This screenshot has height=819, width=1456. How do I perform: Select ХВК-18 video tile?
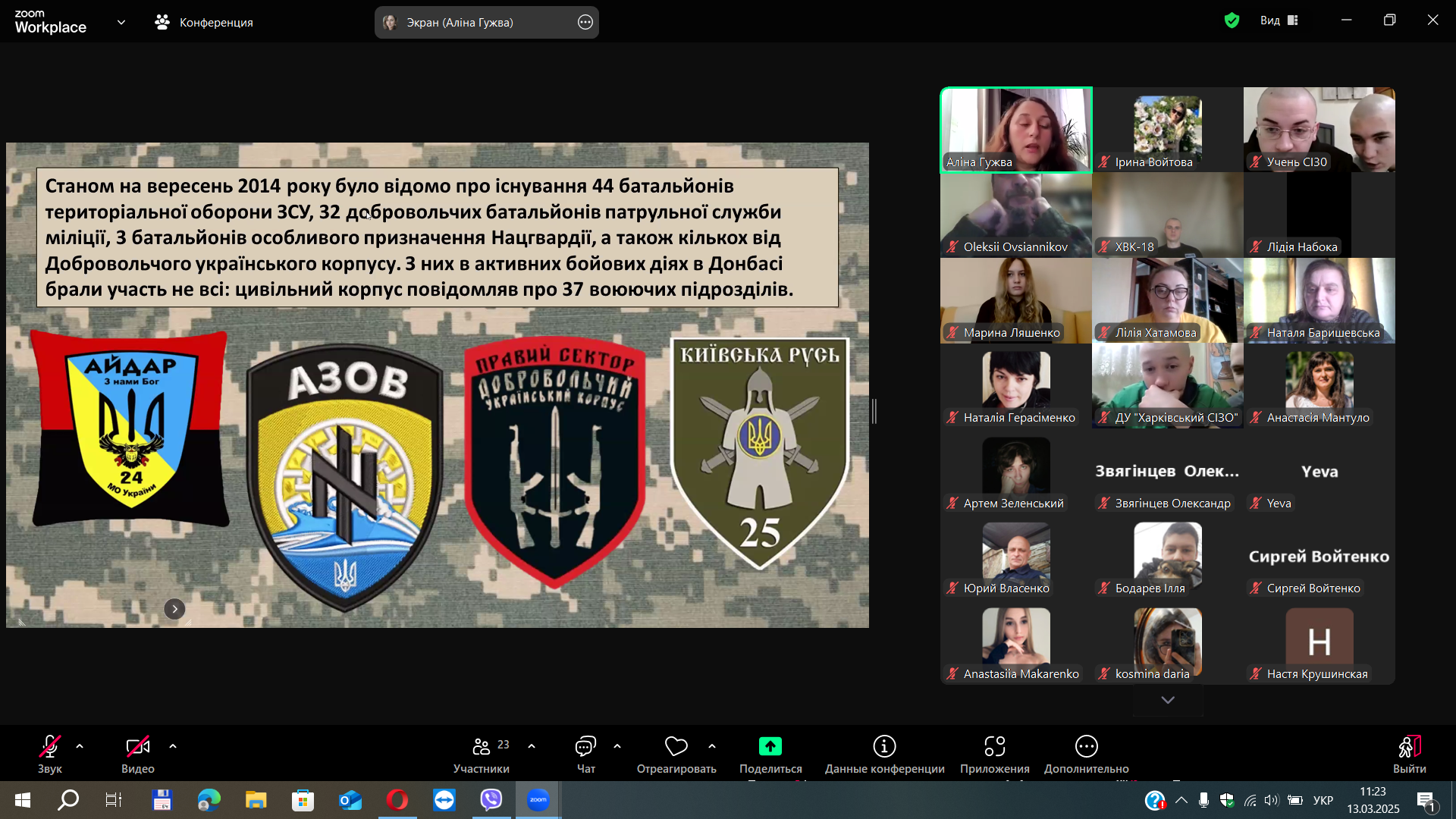1168,215
